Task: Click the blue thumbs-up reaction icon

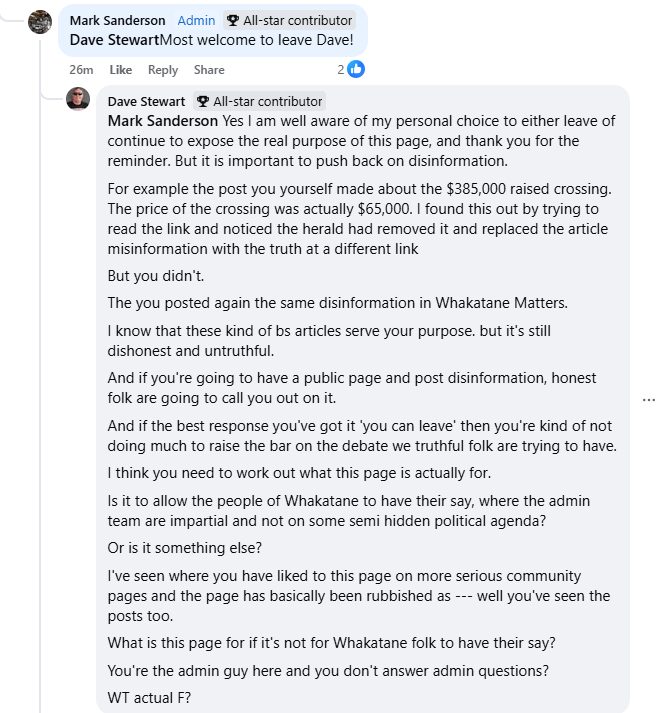Action: 355,70
